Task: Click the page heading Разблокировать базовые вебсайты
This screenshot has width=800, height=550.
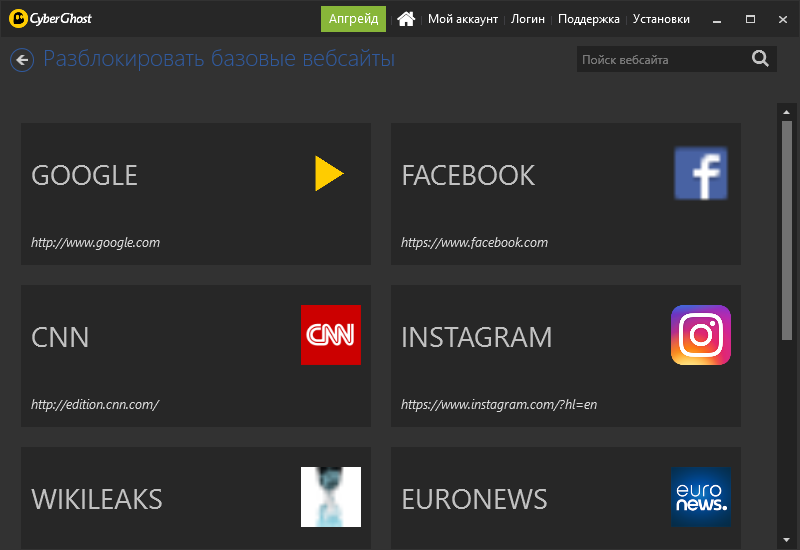Action: pyautogui.click(x=219, y=59)
